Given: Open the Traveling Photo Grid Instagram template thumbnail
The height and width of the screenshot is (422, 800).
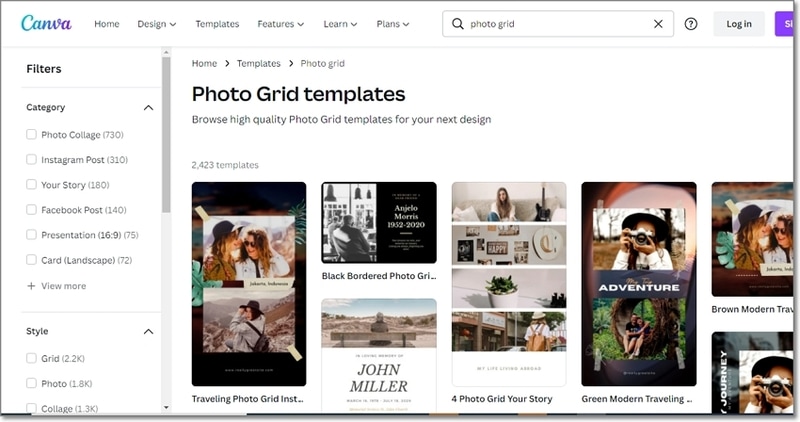Looking at the screenshot, I should (x=249, y=284).
